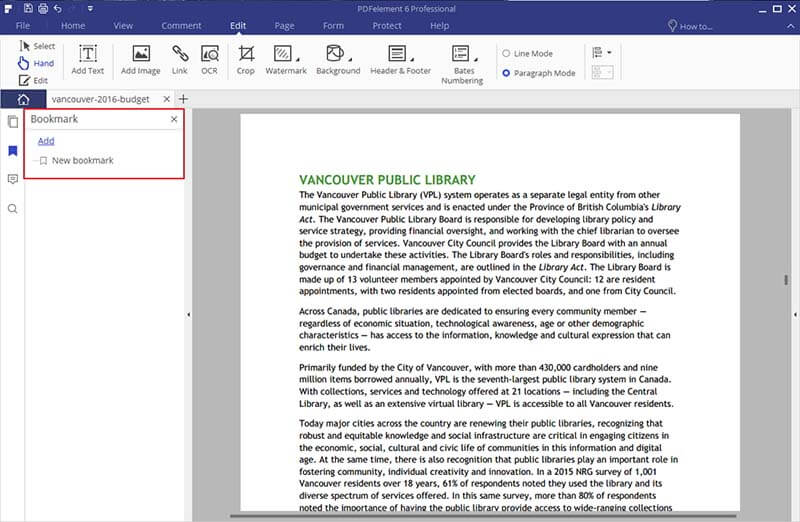The width and height of the screenshot is (800, 522).
Task: Open the align objects dropdown
Action: click(602, 53)
